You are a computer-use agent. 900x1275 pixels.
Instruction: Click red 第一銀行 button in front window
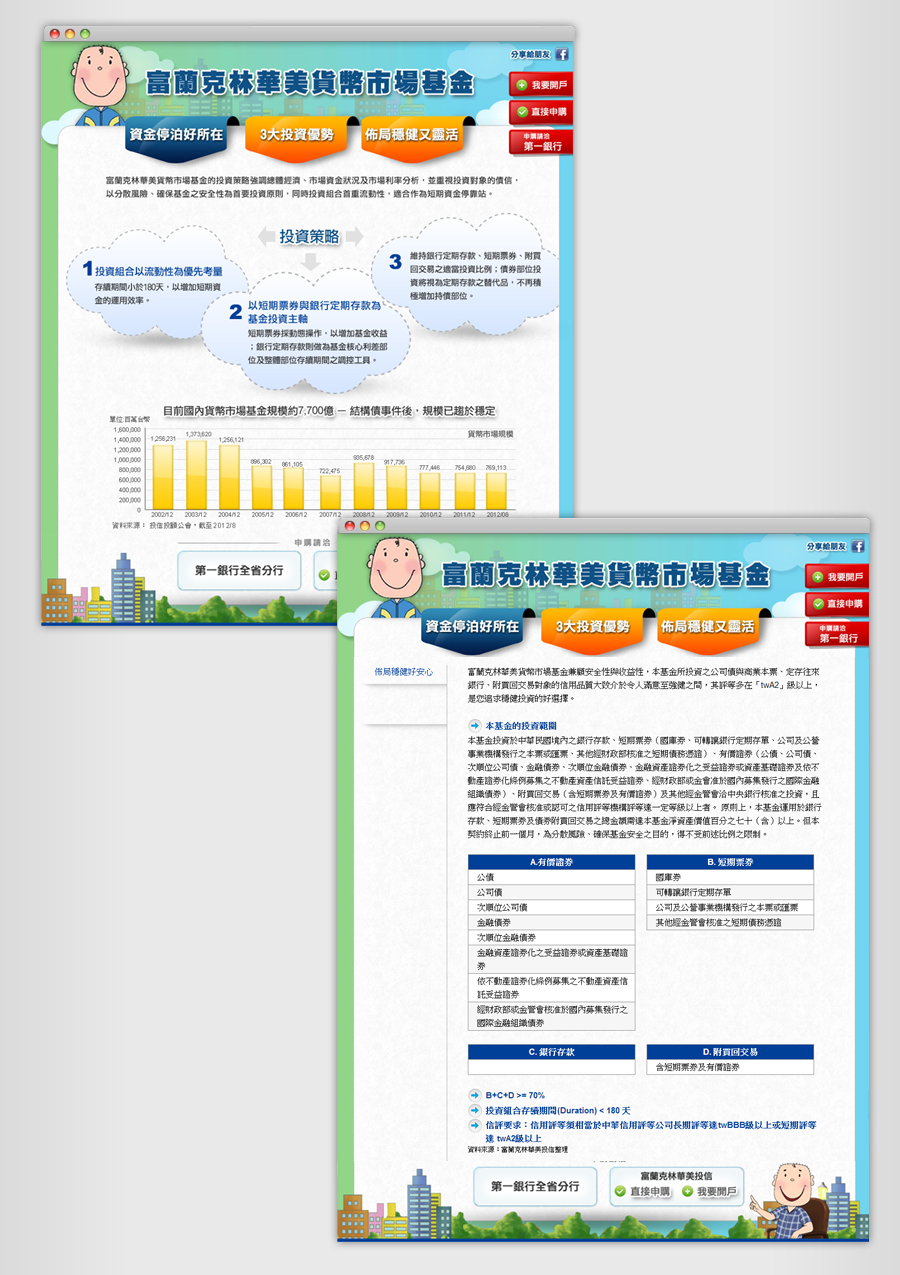click(x=837, y=634)
